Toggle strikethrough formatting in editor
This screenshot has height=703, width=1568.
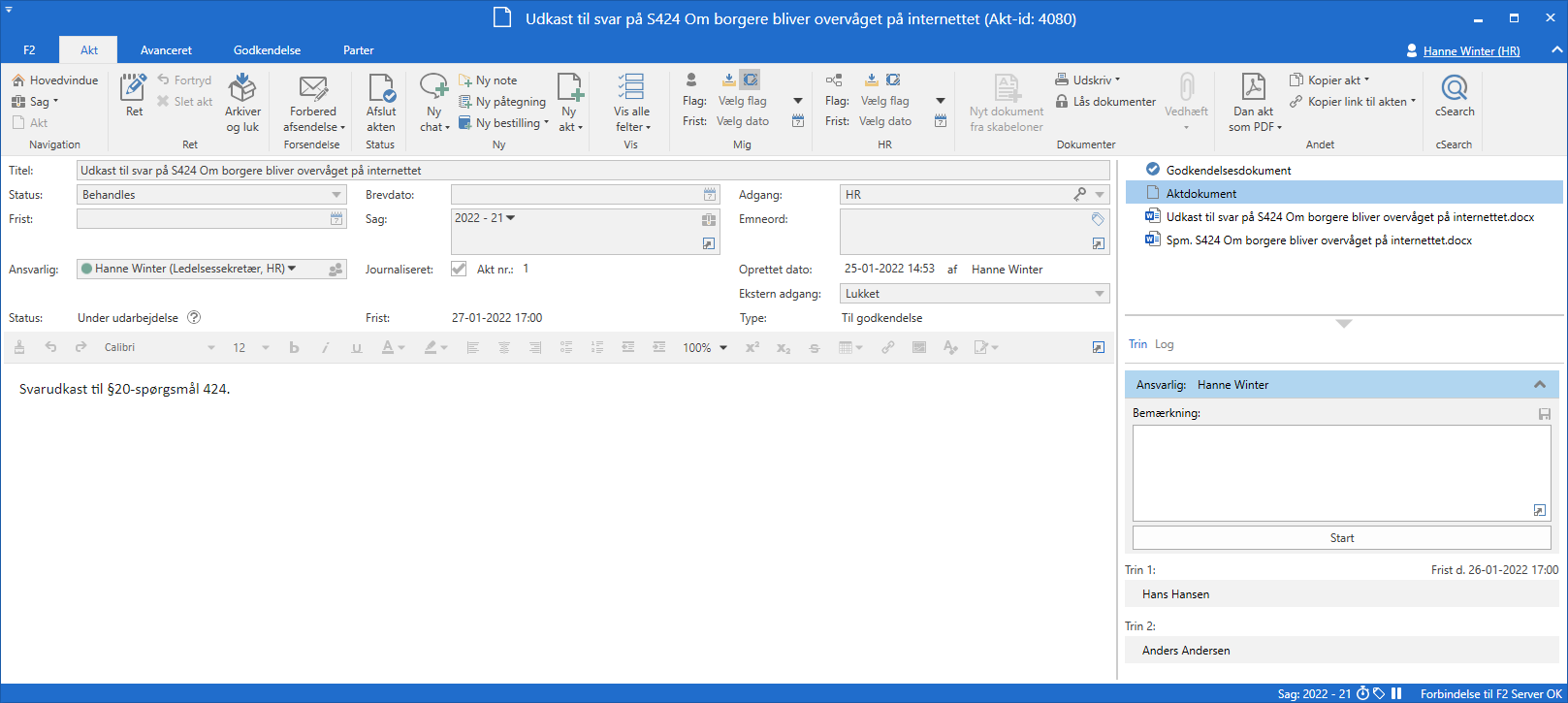pos(814,347)
